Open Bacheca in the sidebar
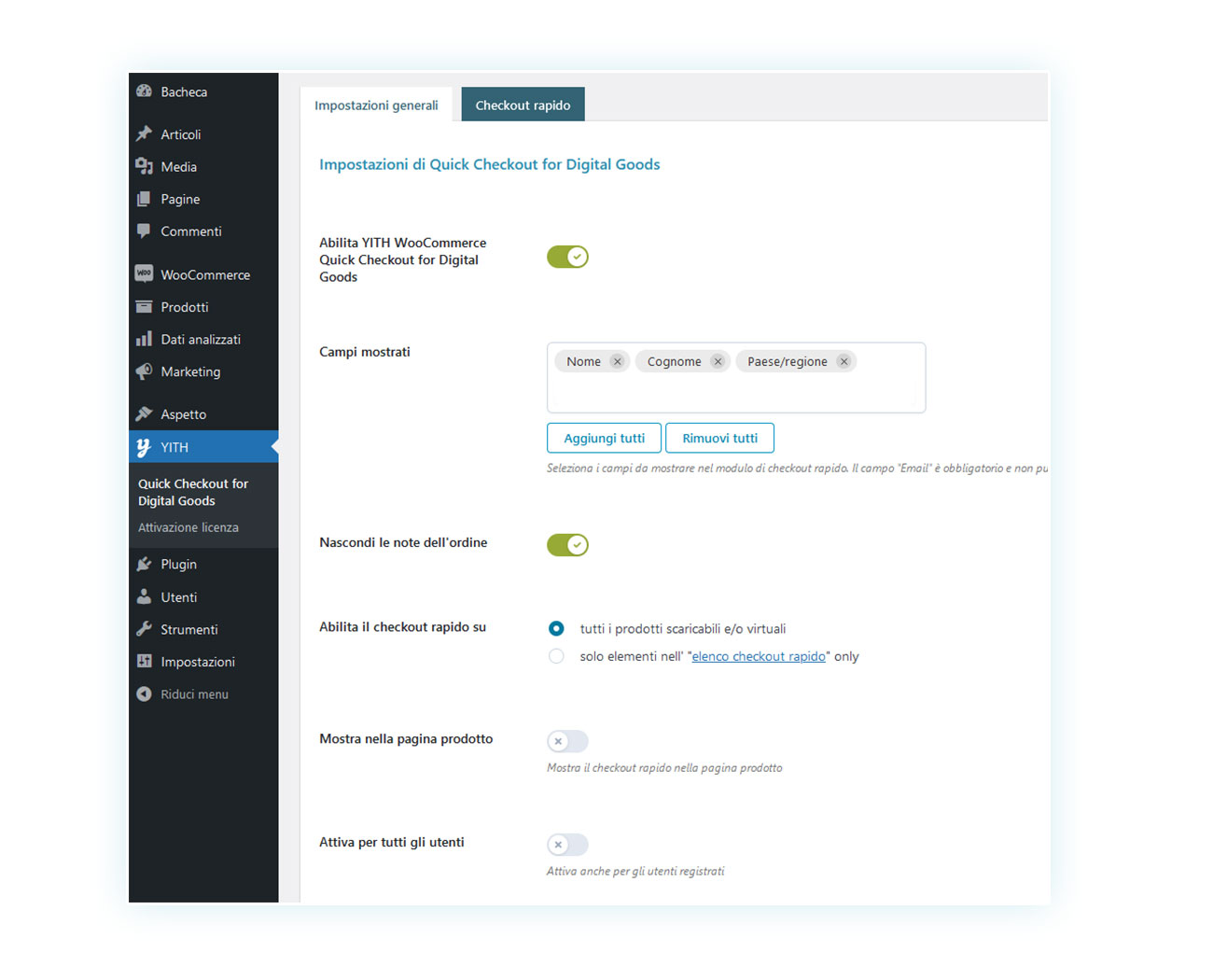 coord(203,91)
